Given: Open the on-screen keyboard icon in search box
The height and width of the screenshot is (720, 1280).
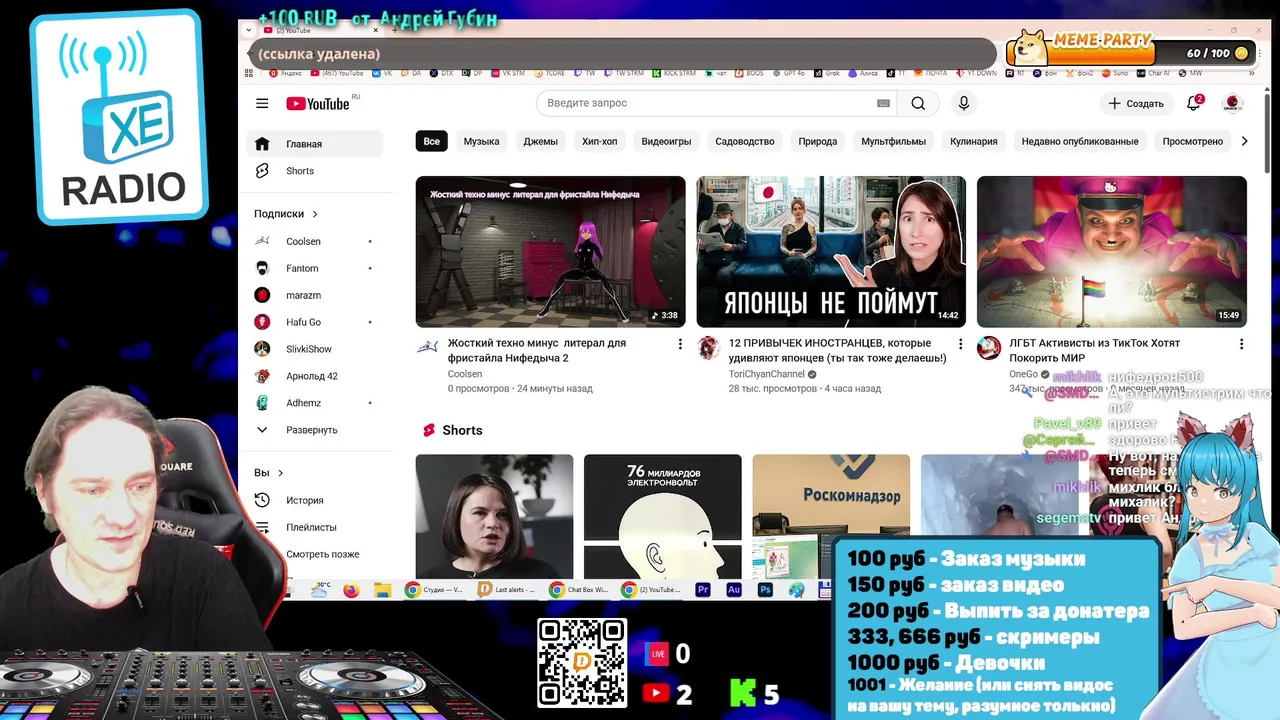Looking at the screenshot, I should point(883,103).
